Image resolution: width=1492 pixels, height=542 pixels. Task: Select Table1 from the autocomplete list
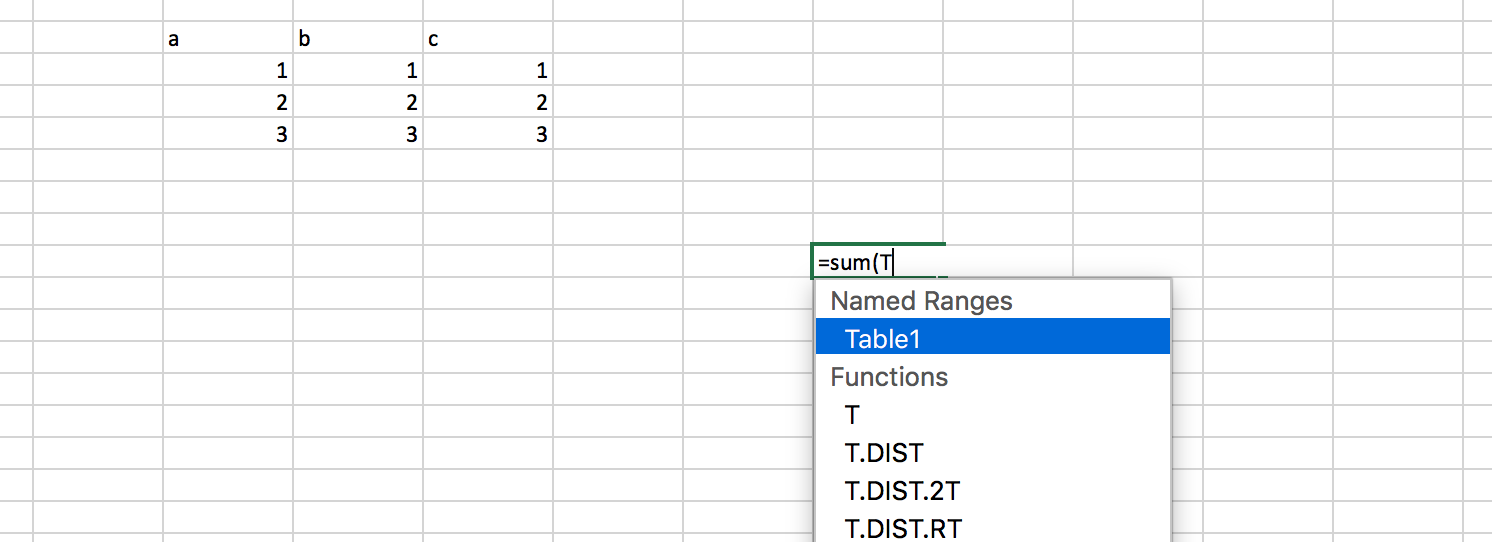click(882, 339)
